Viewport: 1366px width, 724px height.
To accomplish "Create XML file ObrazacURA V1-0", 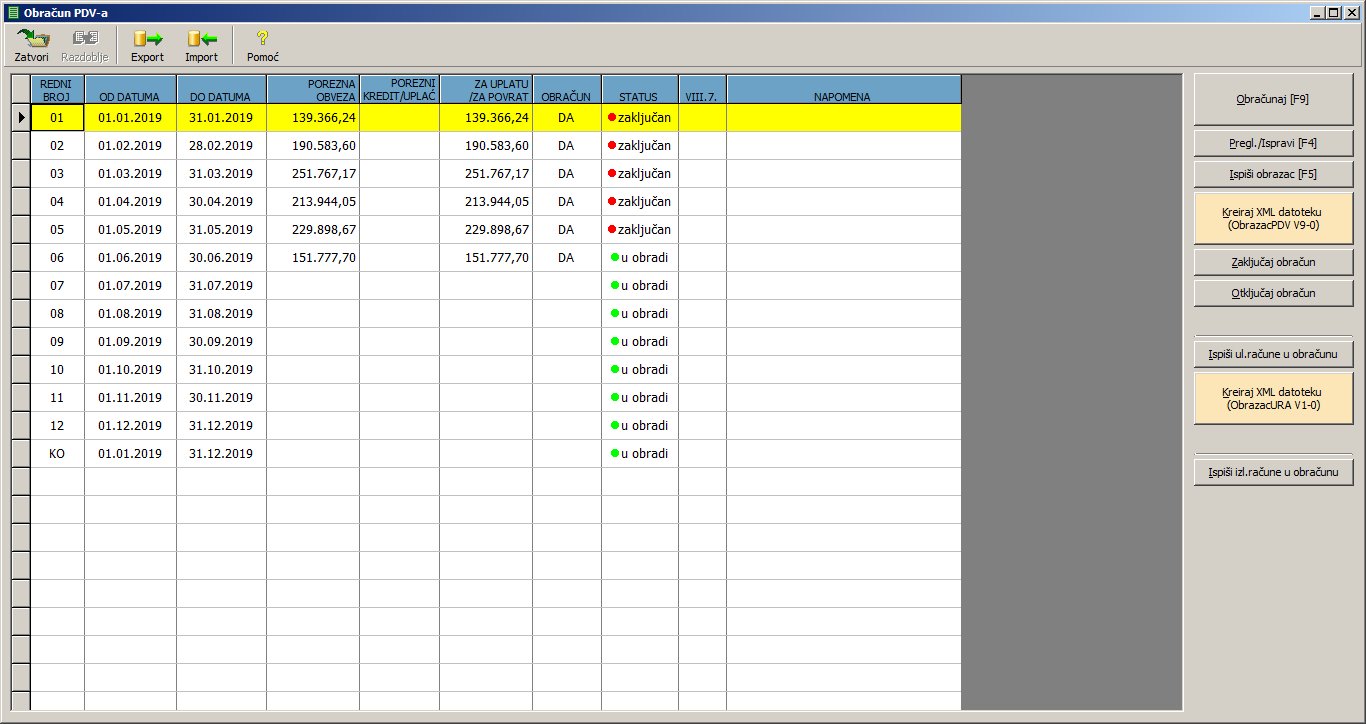I will (1273, 399).
